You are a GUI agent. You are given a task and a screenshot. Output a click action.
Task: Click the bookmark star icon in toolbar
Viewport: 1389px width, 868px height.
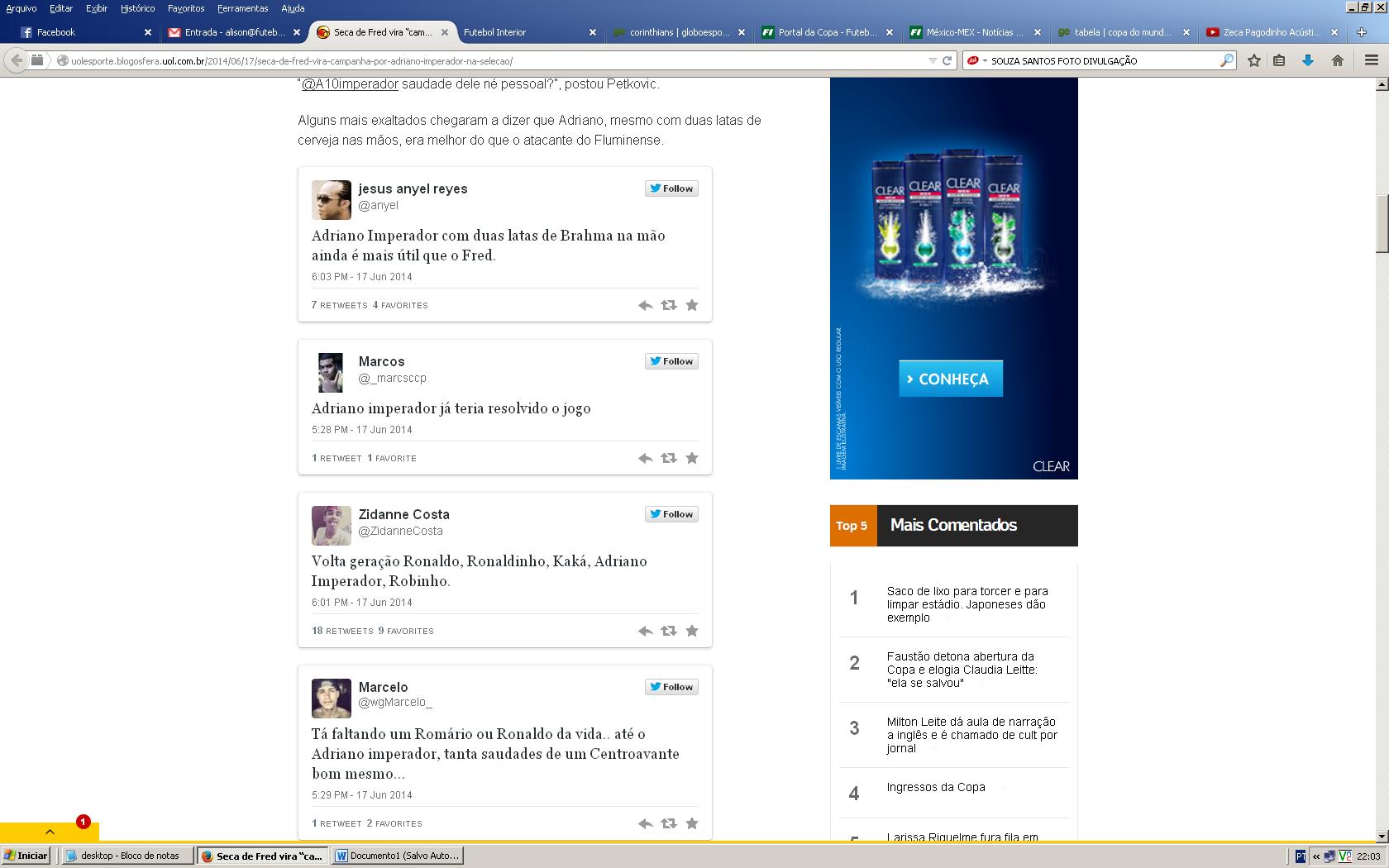pos(1253,60)
